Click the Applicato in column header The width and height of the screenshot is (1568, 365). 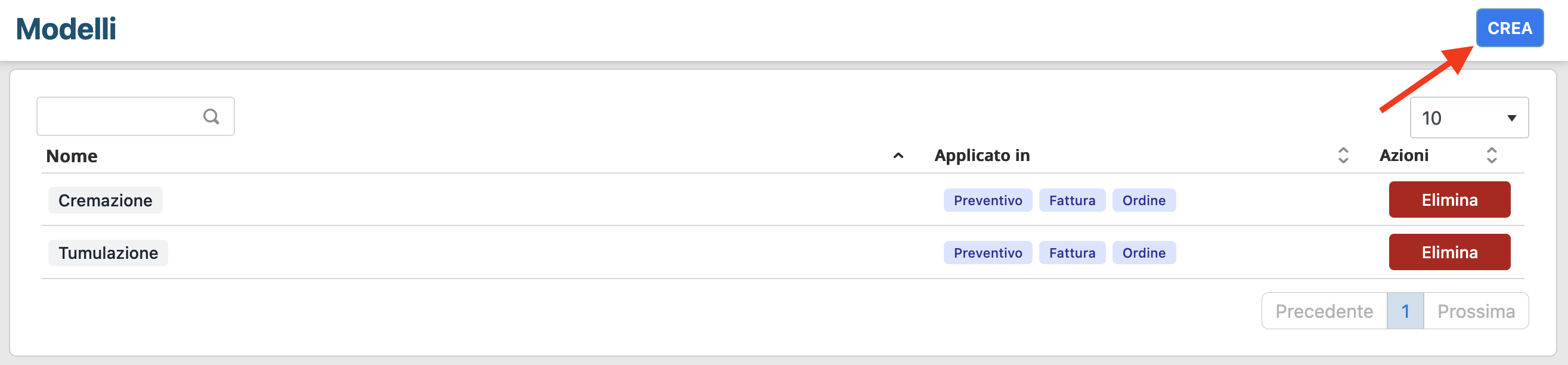pos(982,156)
